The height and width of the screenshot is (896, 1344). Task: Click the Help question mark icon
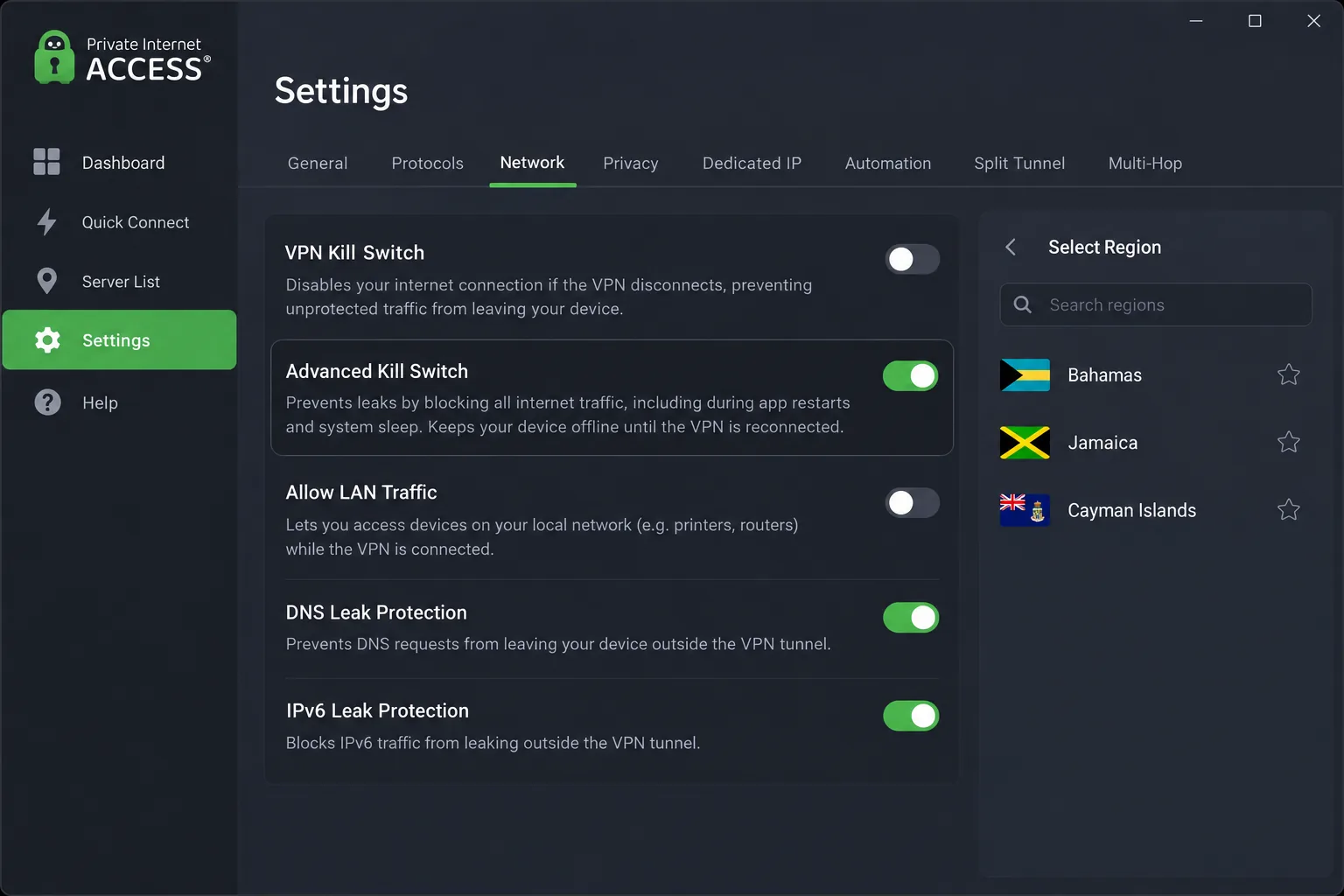point(47,402)
